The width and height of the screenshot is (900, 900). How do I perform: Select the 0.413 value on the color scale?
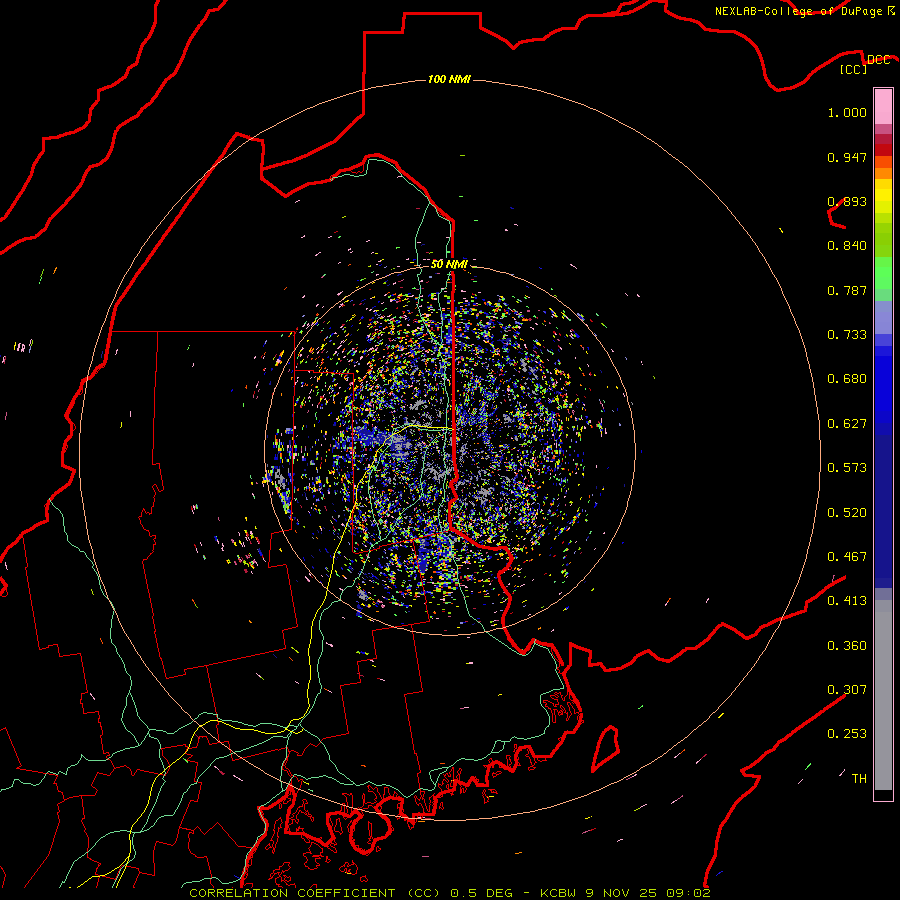847,601
